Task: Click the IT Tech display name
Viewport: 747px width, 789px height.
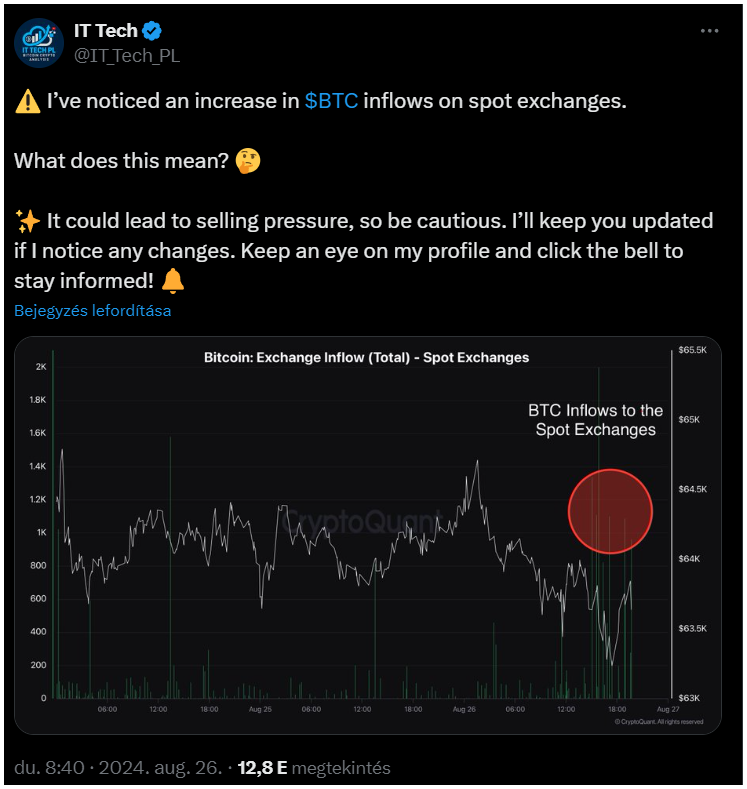Action: click(106, 31)
